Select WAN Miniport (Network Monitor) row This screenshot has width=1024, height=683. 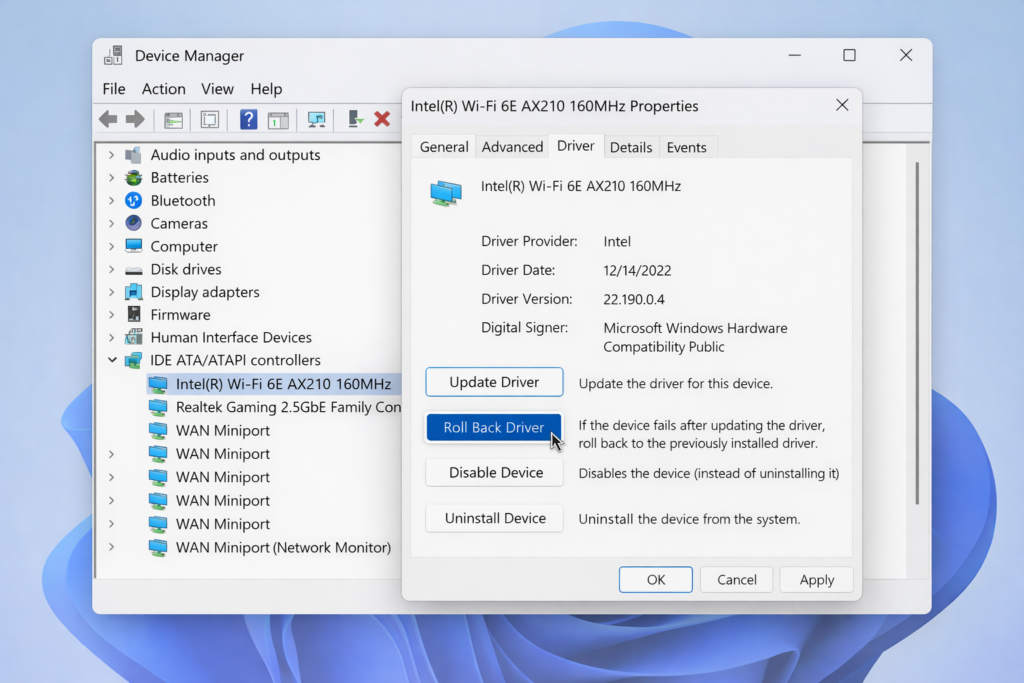coord(270,548)
